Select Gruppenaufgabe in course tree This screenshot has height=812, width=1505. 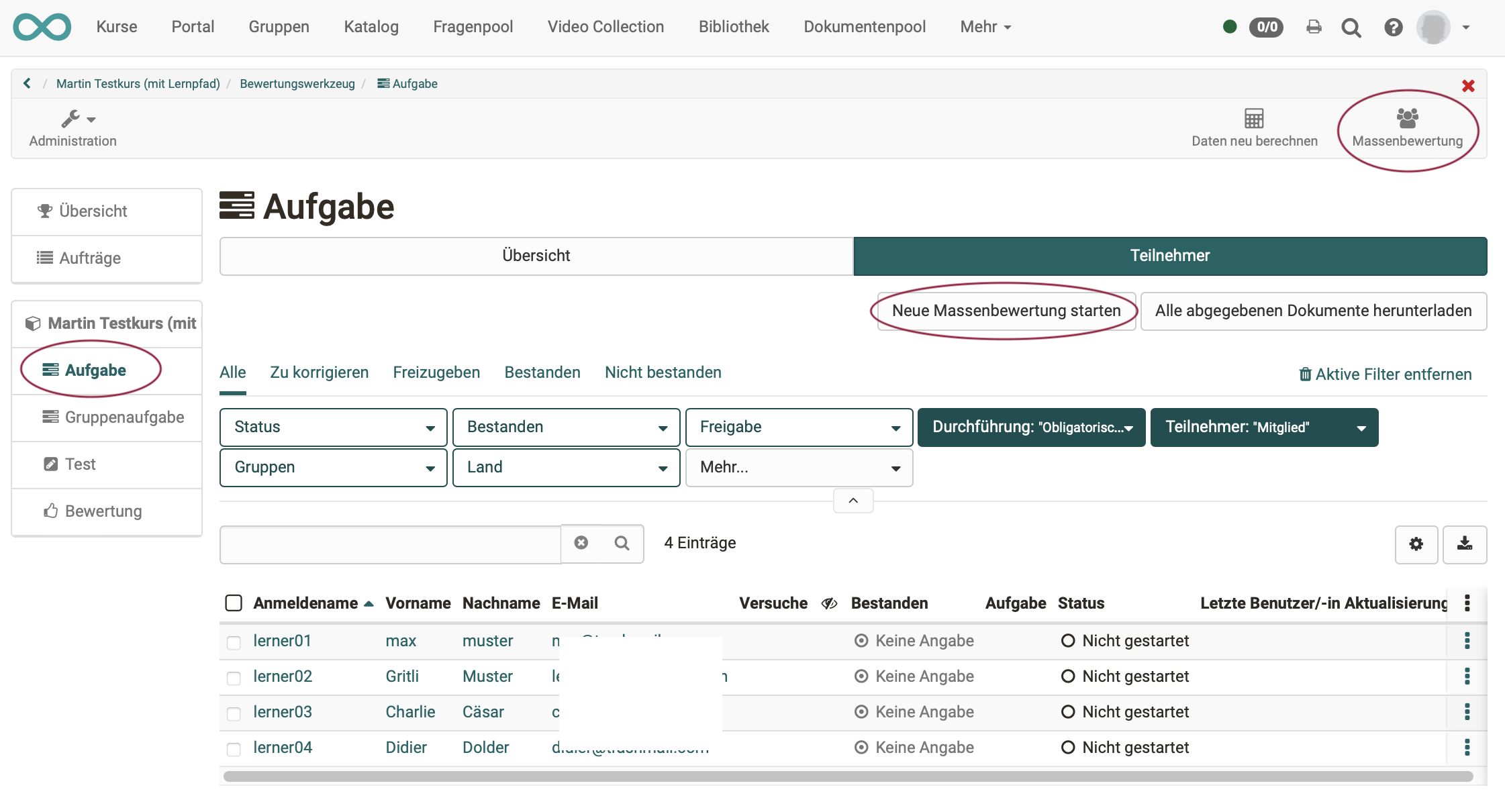point(107,417)
